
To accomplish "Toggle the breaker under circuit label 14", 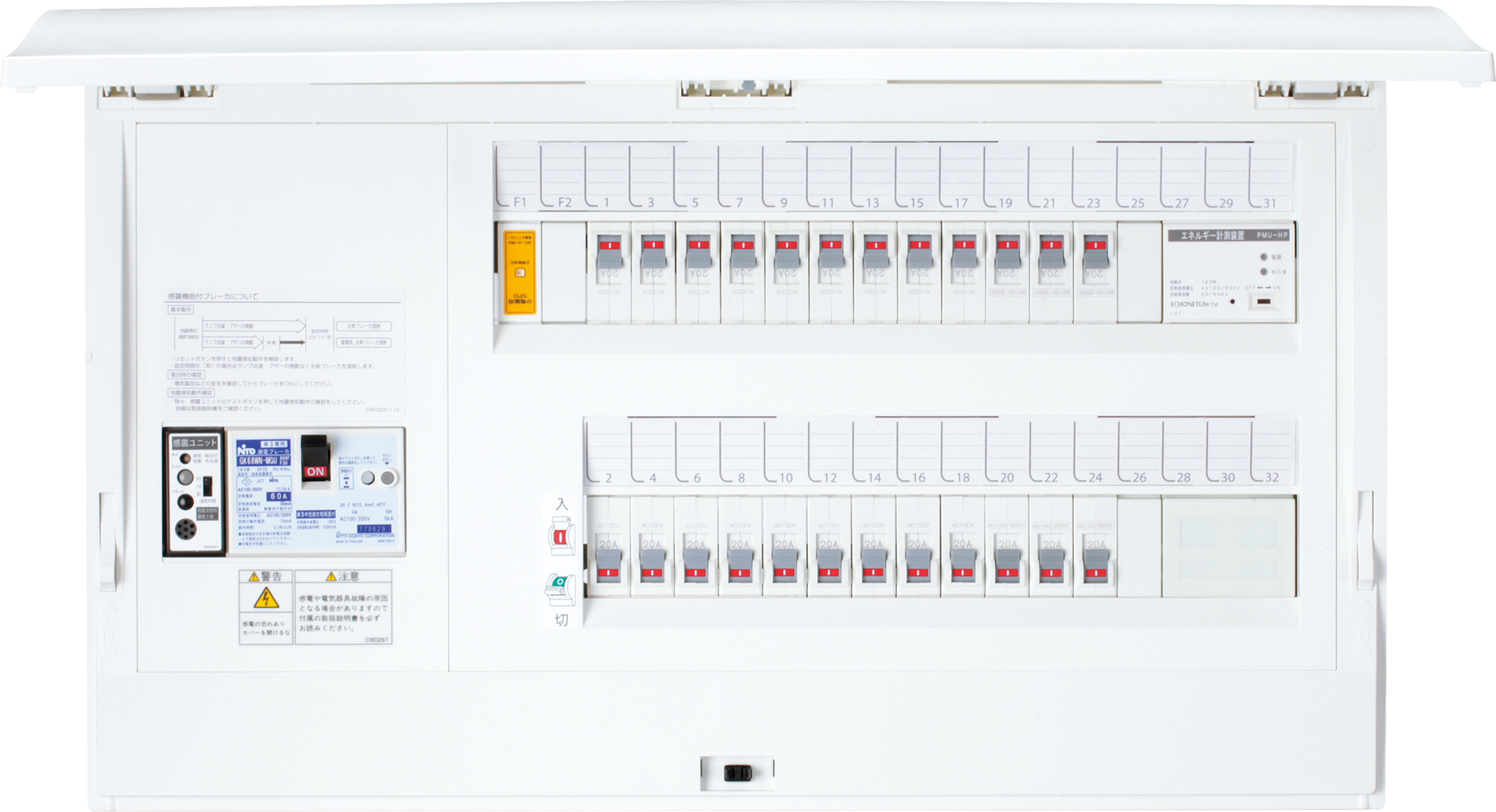I will (x=873, y=566).
